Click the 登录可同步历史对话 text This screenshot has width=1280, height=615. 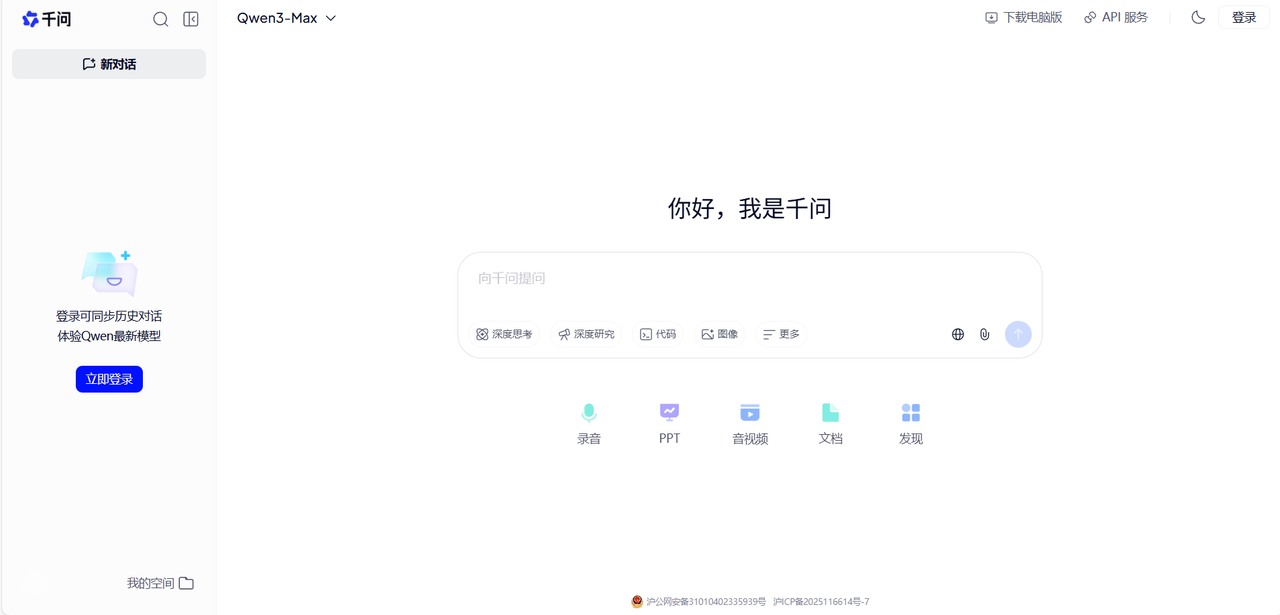pos(109,316)
